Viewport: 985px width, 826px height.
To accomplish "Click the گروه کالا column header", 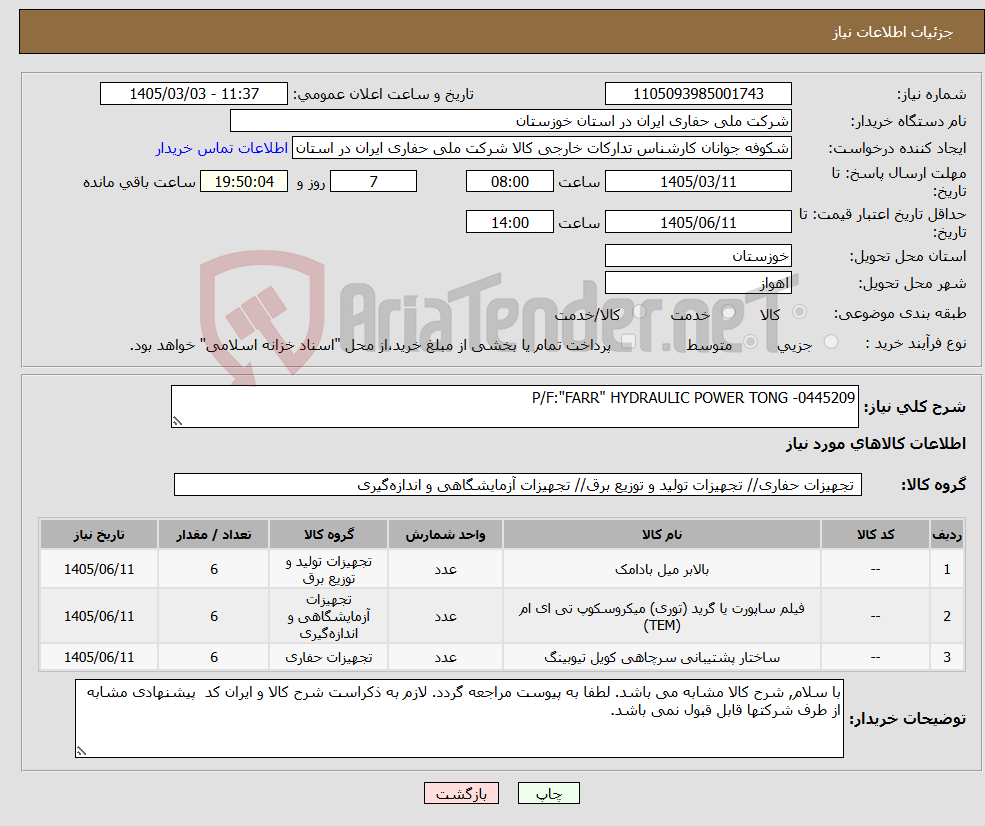I will click(x=328, y=535).
